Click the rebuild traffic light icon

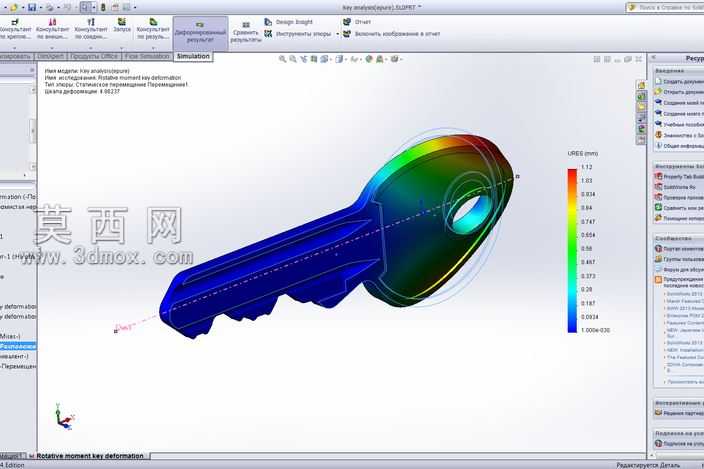click(103, 7)
